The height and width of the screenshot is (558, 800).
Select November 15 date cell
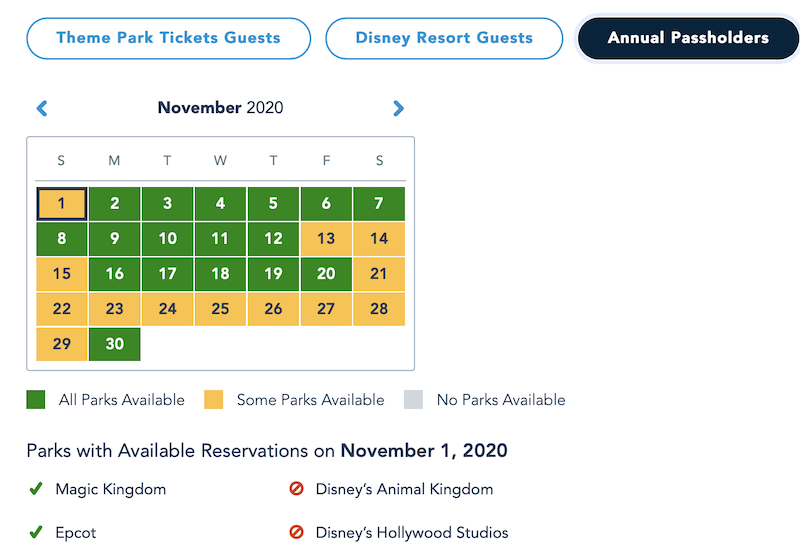coord(62,274)
